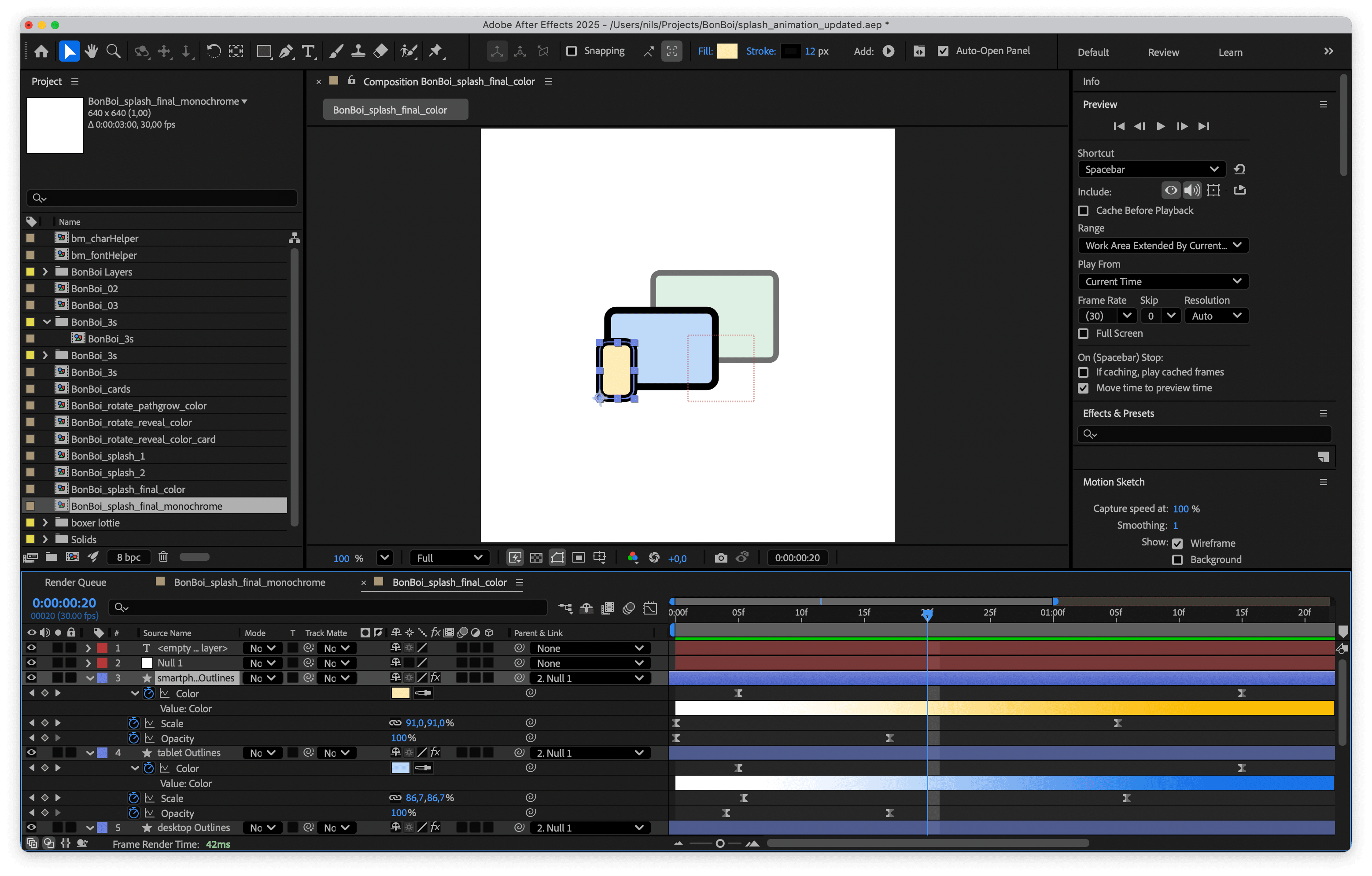Open the Resolution Full dropdown
Screen dimensions: 1372x876
[449, 558]
